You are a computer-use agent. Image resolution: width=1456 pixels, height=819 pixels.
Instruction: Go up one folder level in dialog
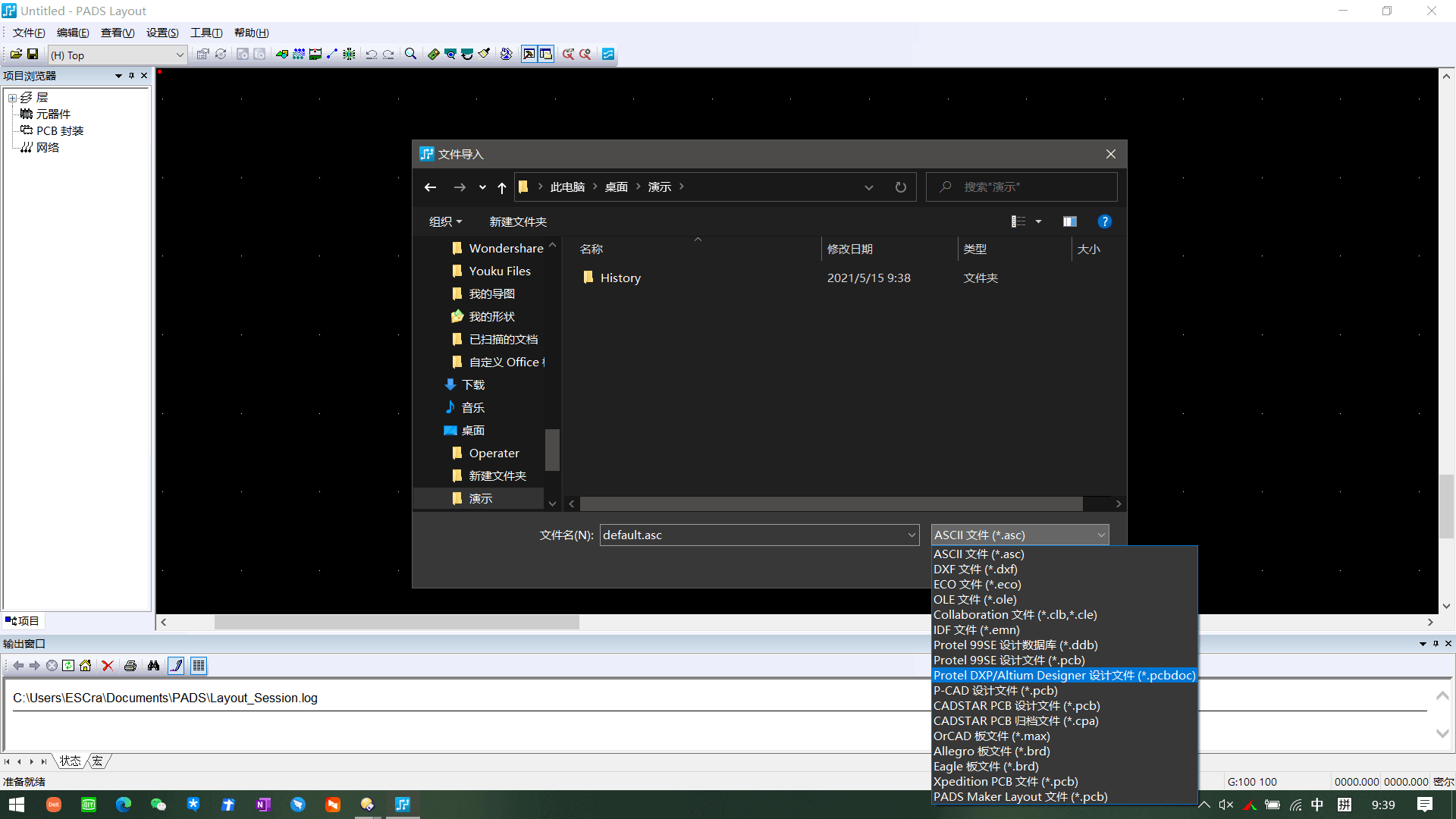pos(502,187)
